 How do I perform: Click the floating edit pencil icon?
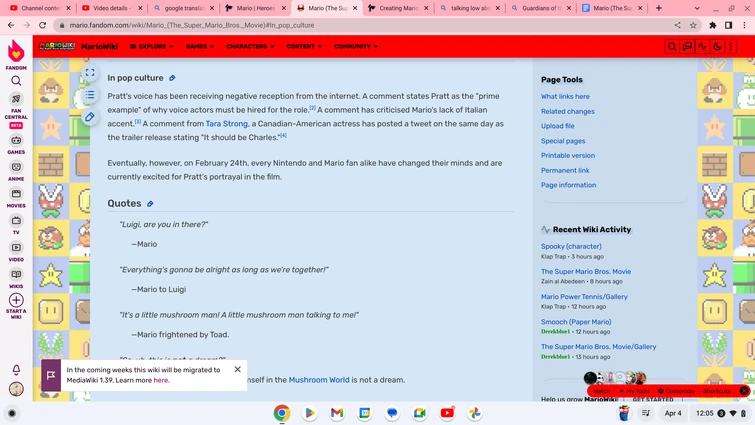[90, 117]
